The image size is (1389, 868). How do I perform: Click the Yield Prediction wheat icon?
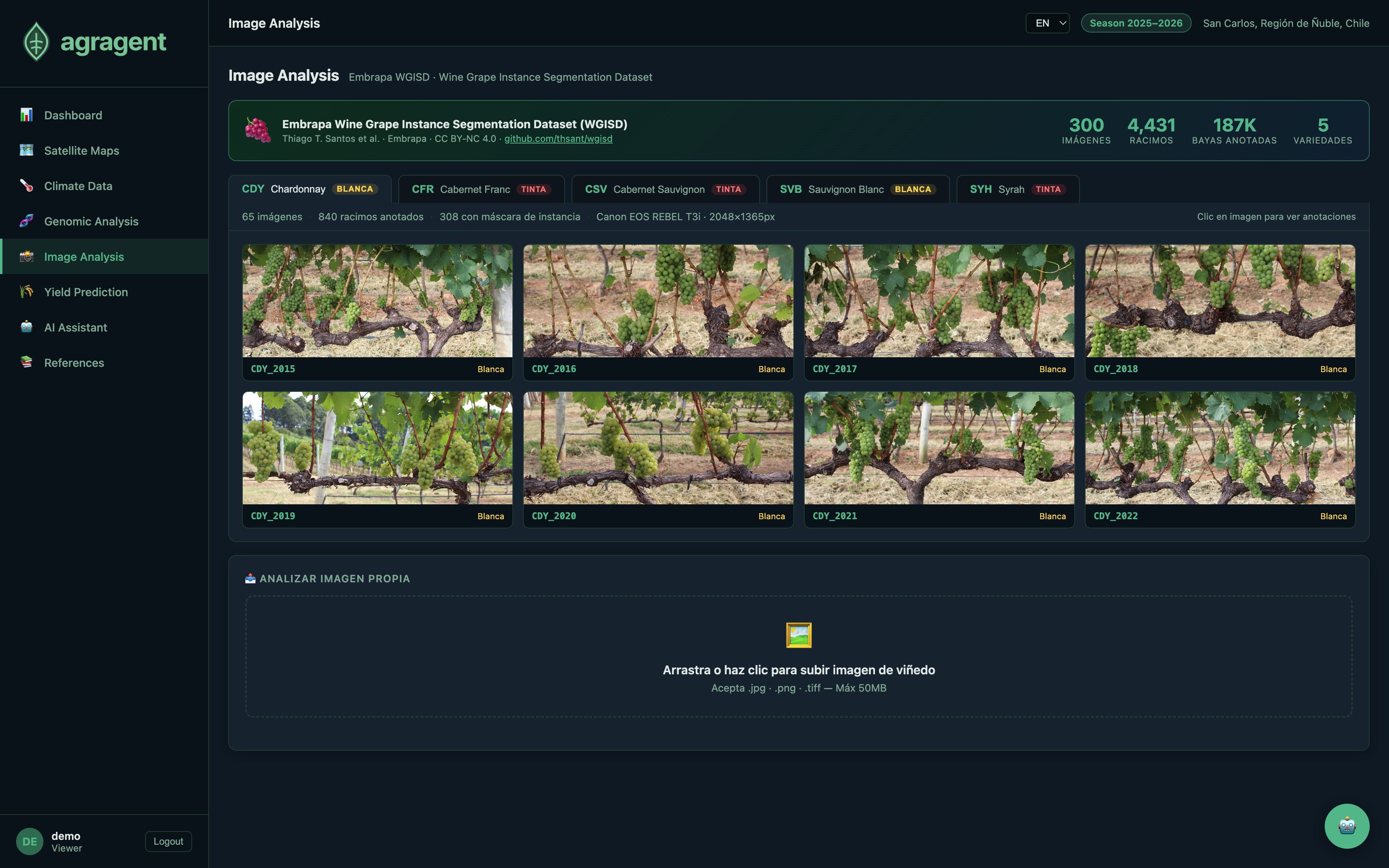[27, 292]
